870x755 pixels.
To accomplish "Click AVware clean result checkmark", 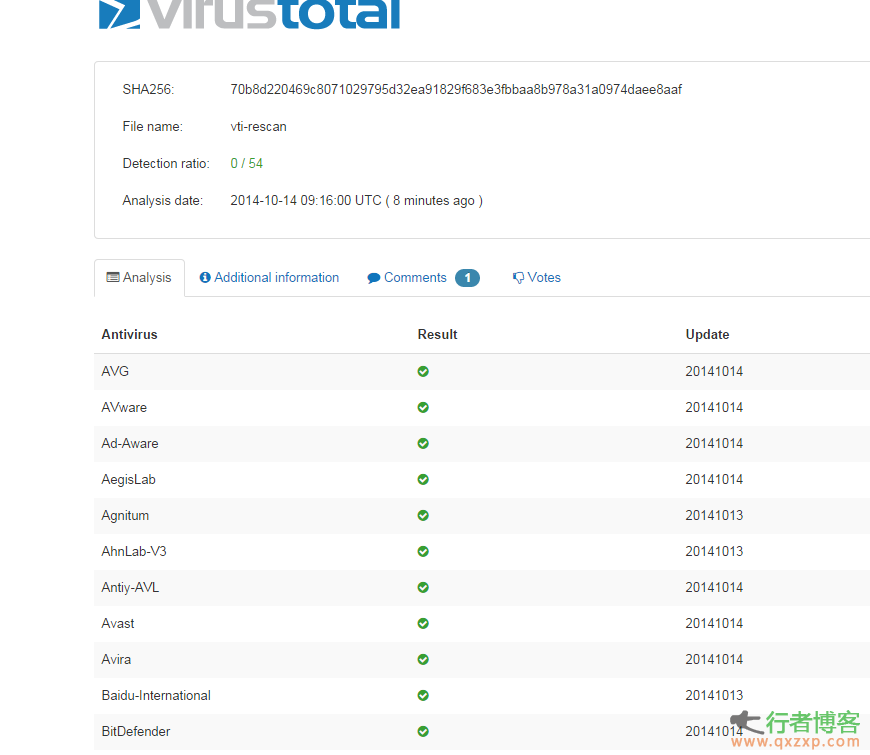I will [x=423, y=408].
